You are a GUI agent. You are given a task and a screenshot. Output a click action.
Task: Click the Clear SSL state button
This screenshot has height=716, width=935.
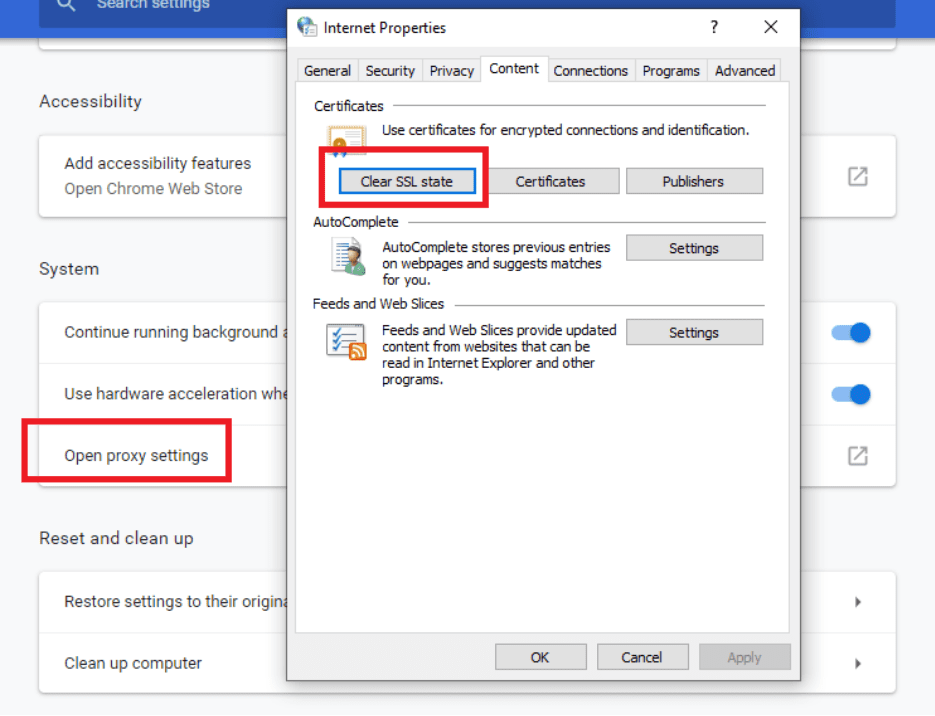[407, 181]
